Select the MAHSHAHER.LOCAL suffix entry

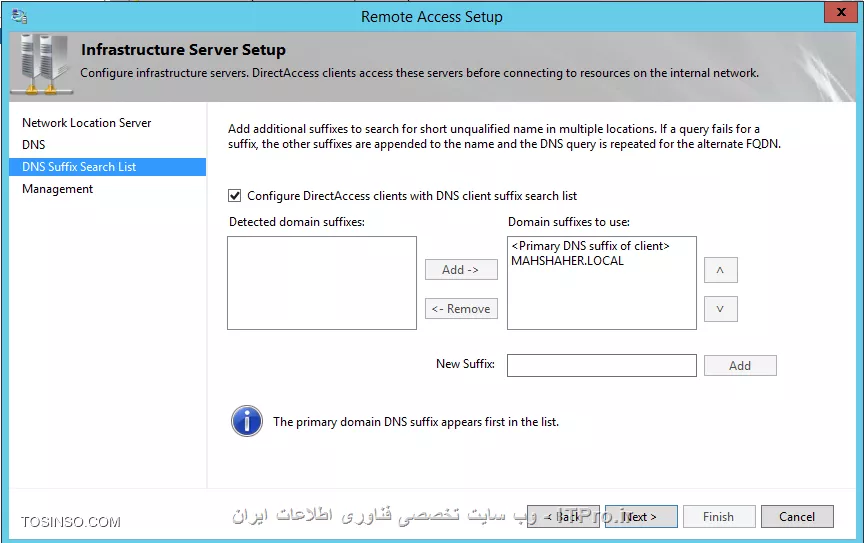point(568,261)
